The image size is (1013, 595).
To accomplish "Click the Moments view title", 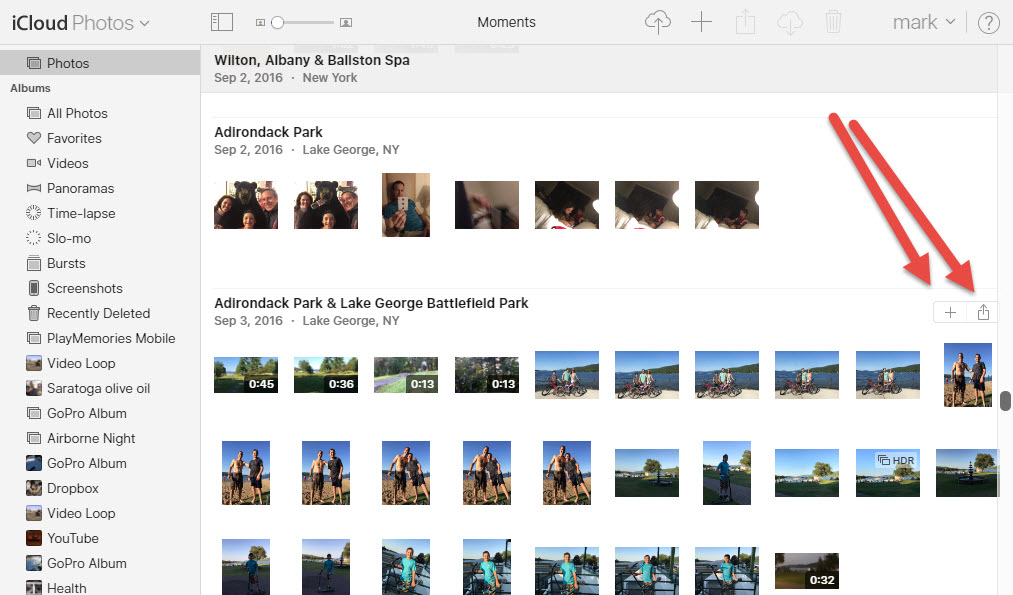I will pyautogui.click(x=506, y=22).
